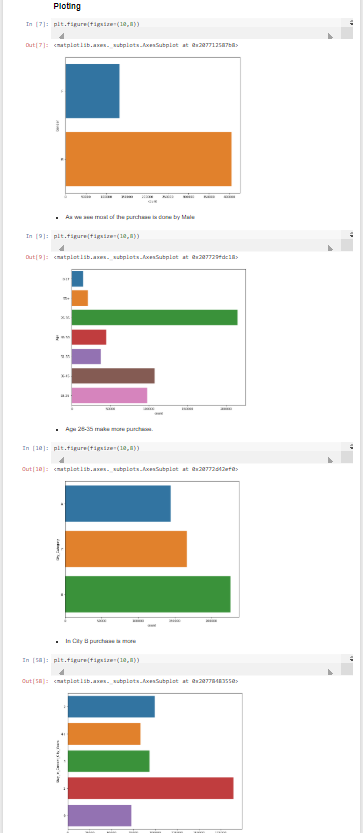Click the purple bar in the Out[58] chart
The width and height of the screenshot is (363, 833).
[99, 815]
